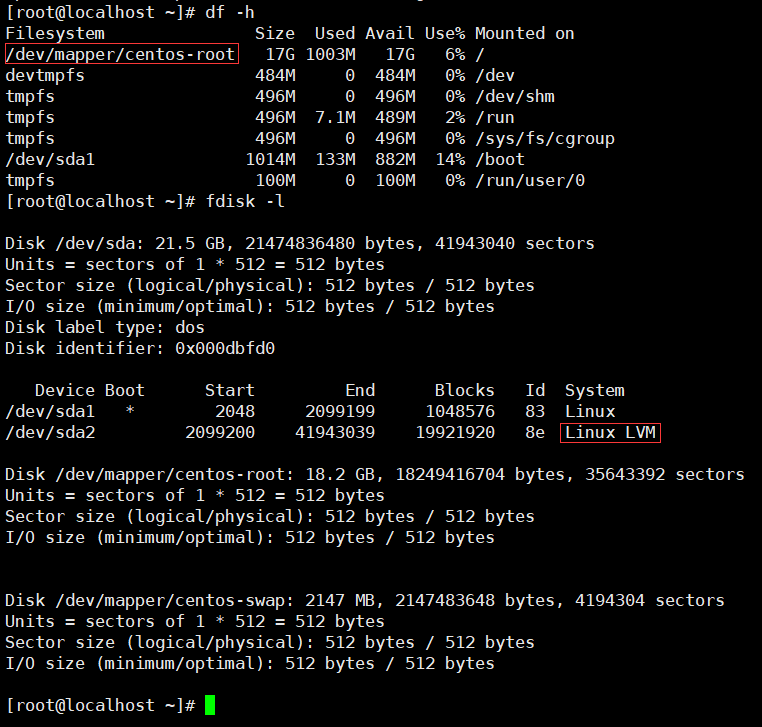
Task: Click the red-boxed /dev/mapper/centos-root filesystem entry
Action: (121, 54)
